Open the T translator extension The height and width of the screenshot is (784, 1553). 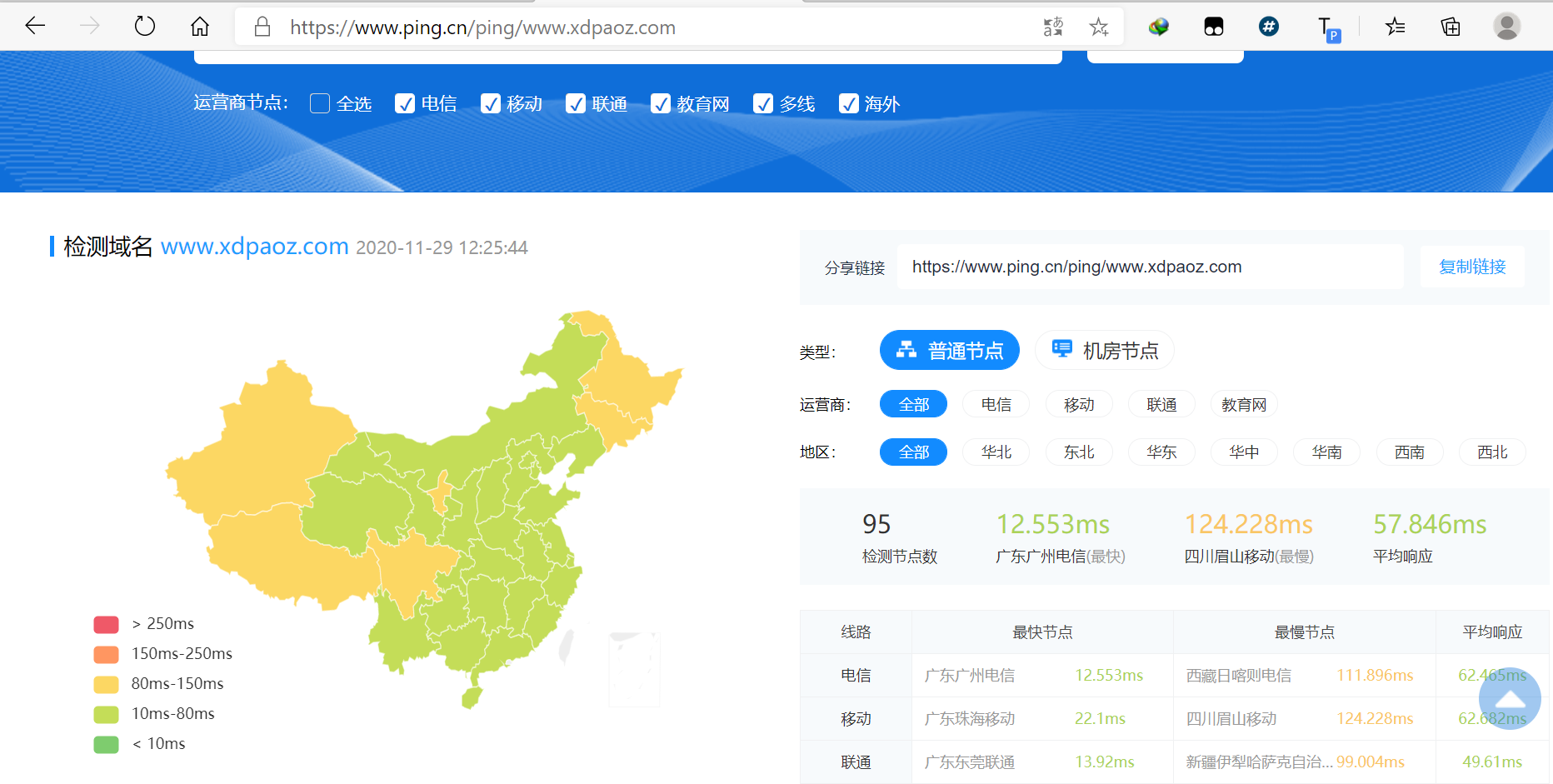pyautogui.click(x=1328, y=28)
